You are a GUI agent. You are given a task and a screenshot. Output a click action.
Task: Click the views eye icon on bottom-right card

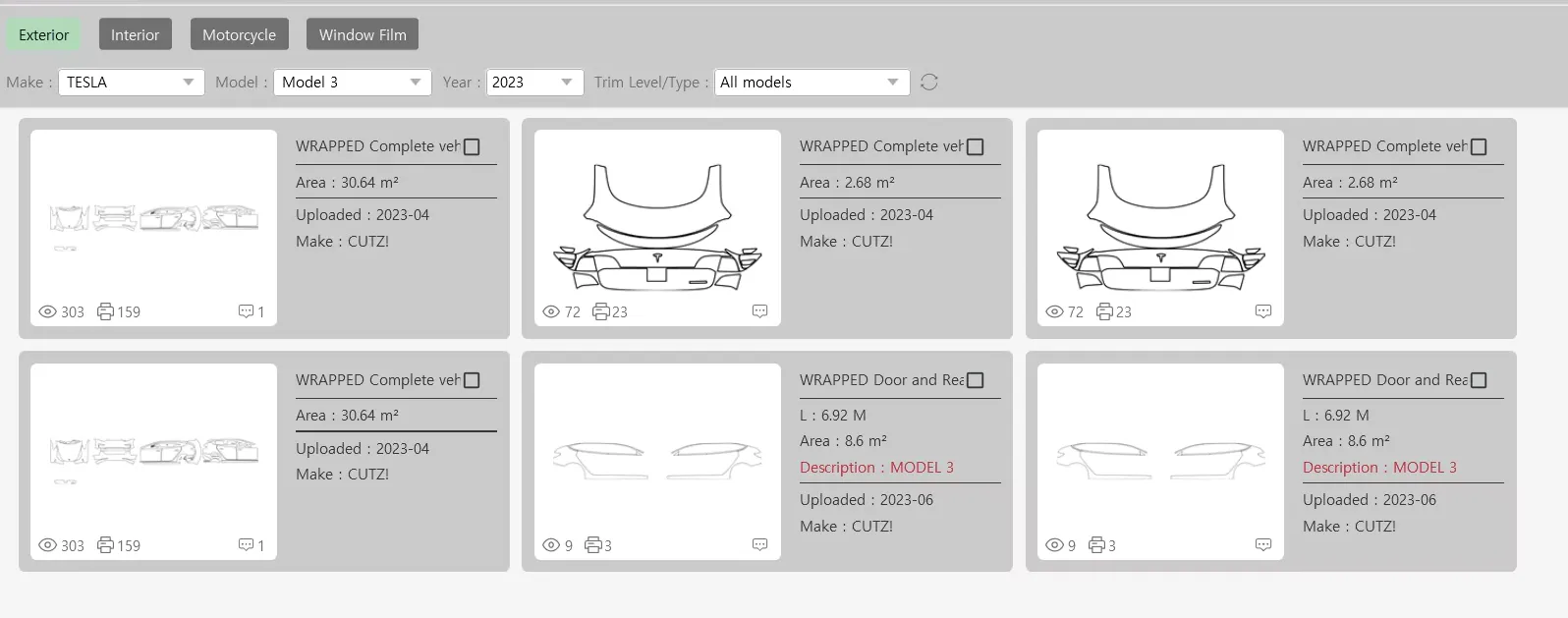(1055, 546)
